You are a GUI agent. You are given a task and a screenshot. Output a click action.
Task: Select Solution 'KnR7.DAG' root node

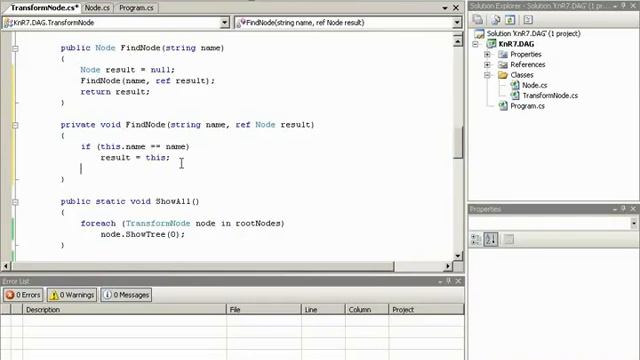533,33
